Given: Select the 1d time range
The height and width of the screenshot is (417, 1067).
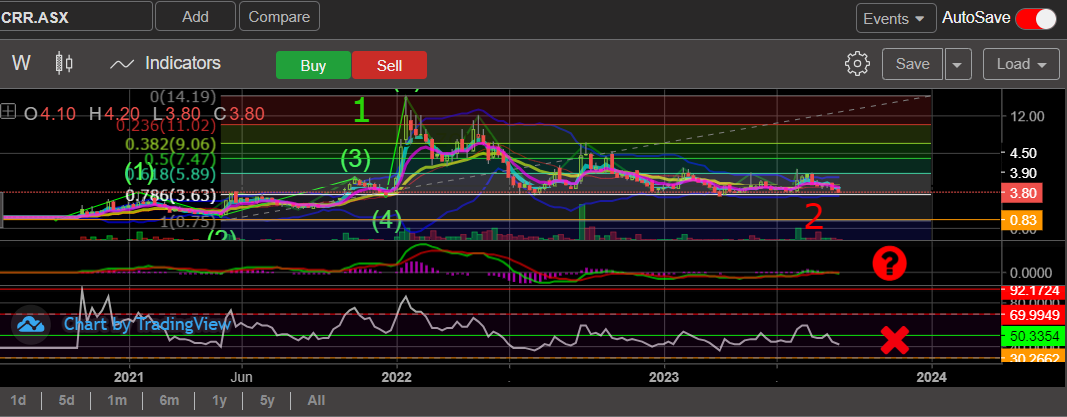Looking at the screenshot, I should click(x=18, y=400).
